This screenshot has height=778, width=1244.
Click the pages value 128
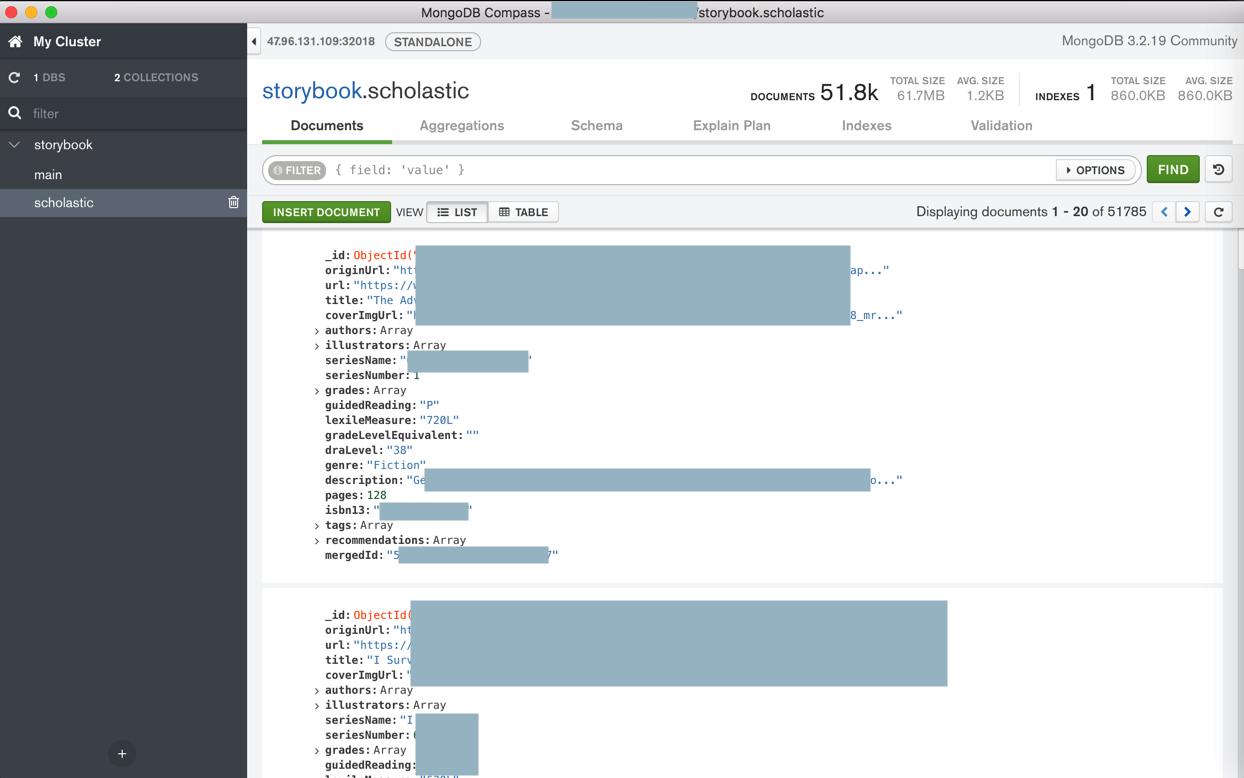pyautogui.click(x=376, y=495)
